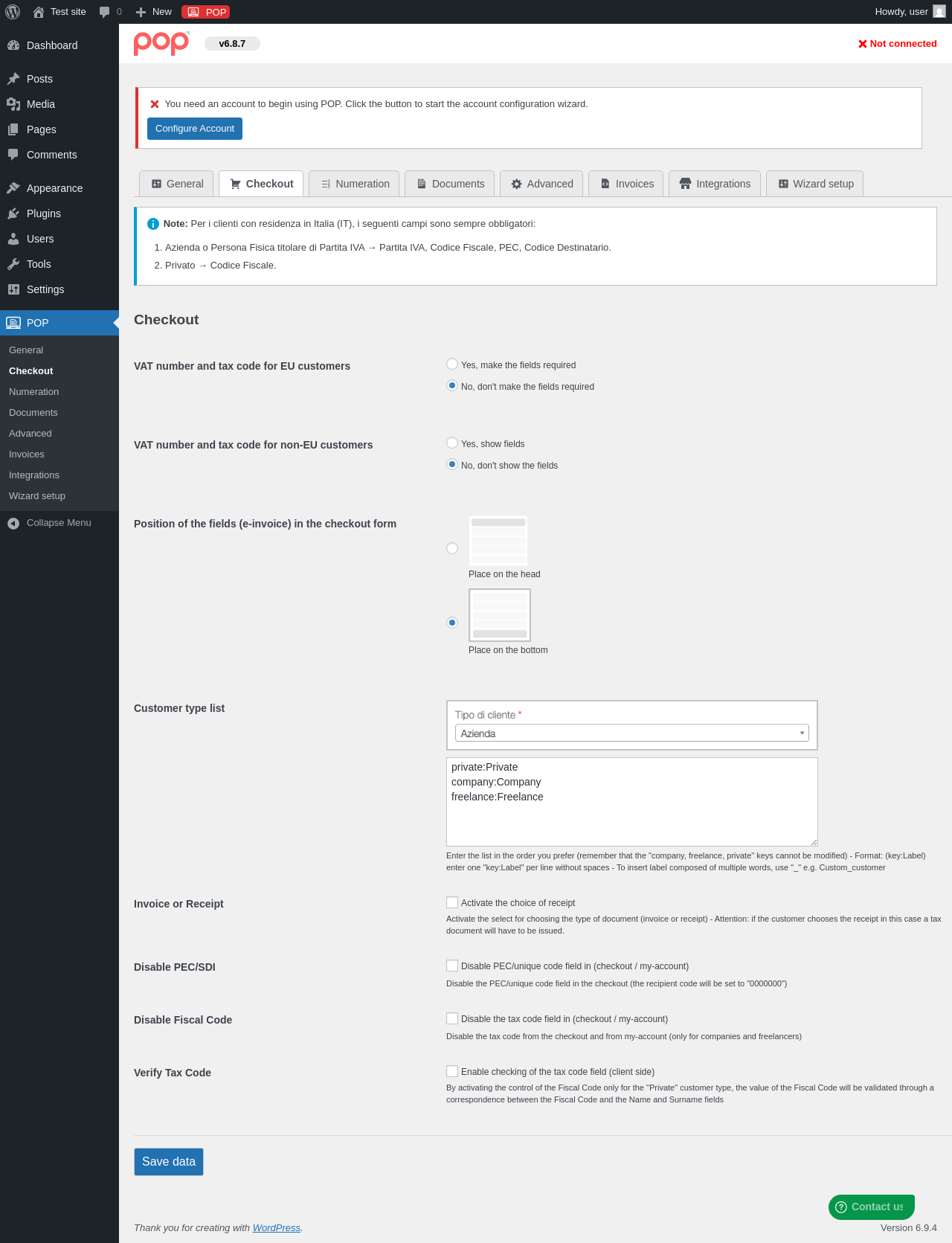
Task: Open the New content menu in admin bar
Action: [154, 12]
